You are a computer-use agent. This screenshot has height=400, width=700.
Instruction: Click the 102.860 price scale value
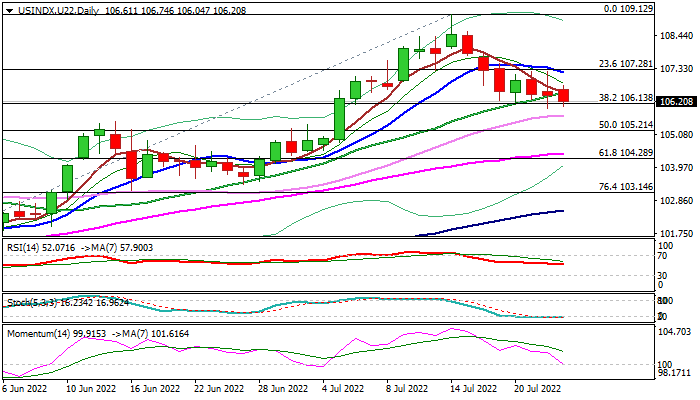(x=676, y=201)
